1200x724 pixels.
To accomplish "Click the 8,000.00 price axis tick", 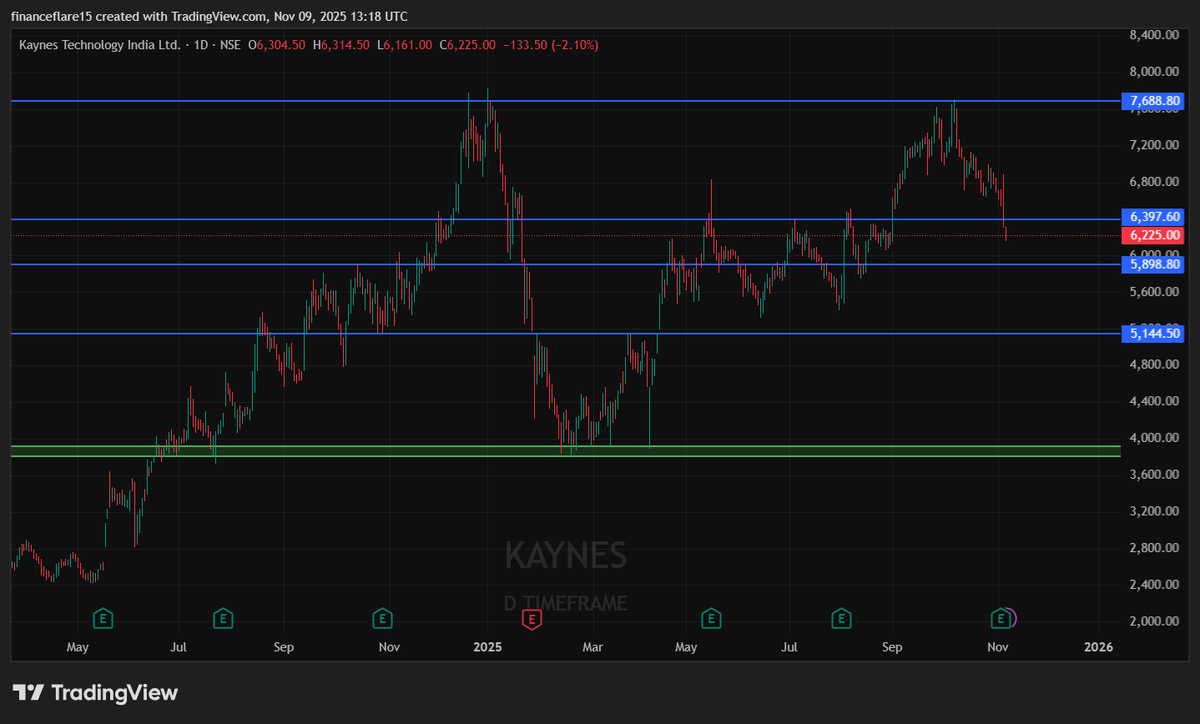I will coord(1156,72).
